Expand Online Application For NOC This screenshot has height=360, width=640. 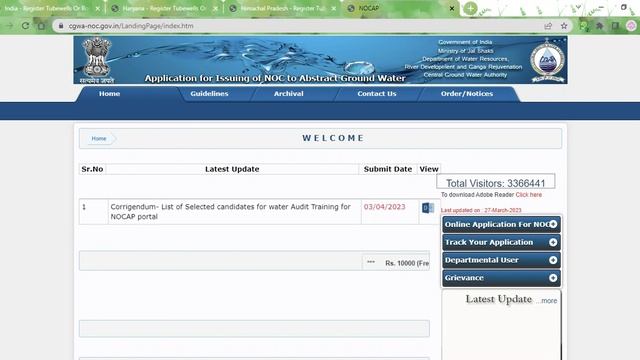(x=501, y=224)
